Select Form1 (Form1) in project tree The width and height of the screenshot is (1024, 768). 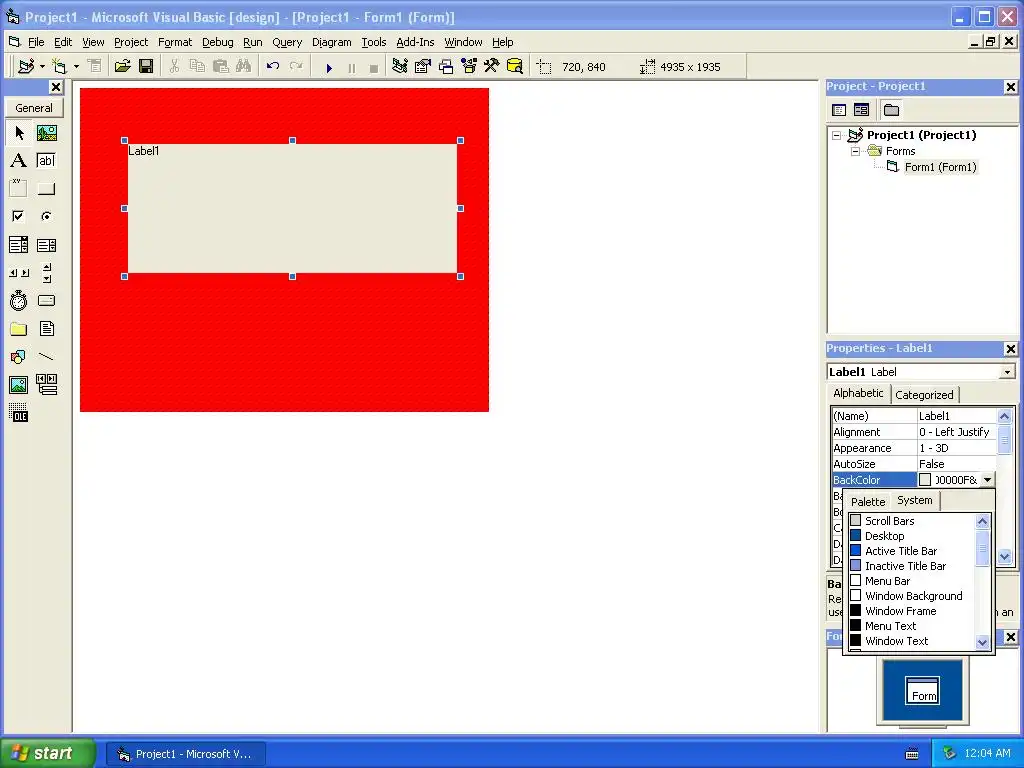[x=940, y=167]
